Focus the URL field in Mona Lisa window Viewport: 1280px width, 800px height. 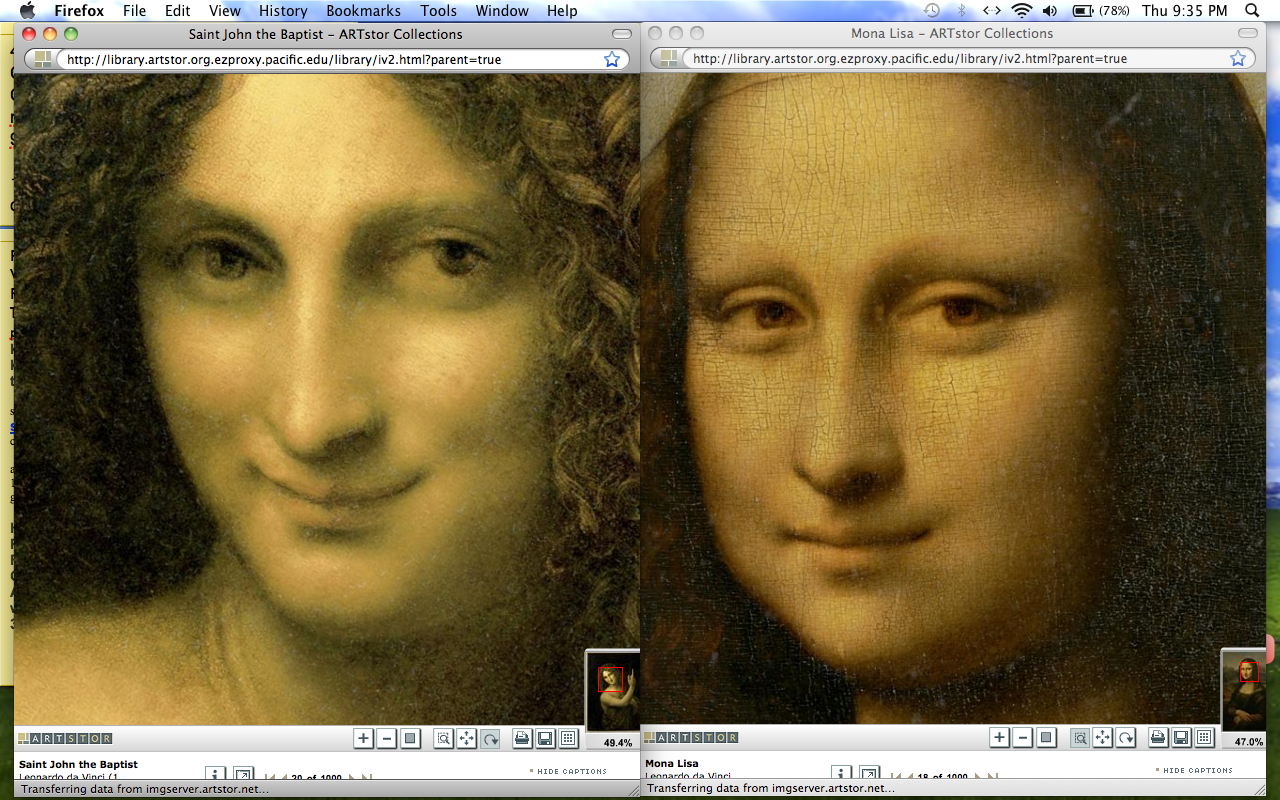coord(952,59)
